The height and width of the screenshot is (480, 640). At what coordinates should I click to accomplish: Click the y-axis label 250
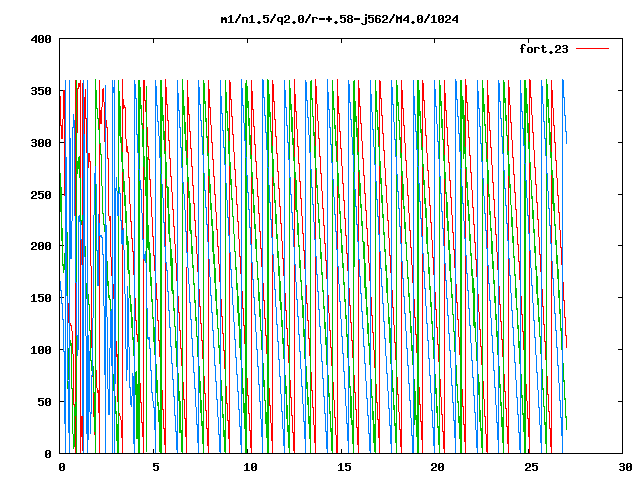[41, 195]
